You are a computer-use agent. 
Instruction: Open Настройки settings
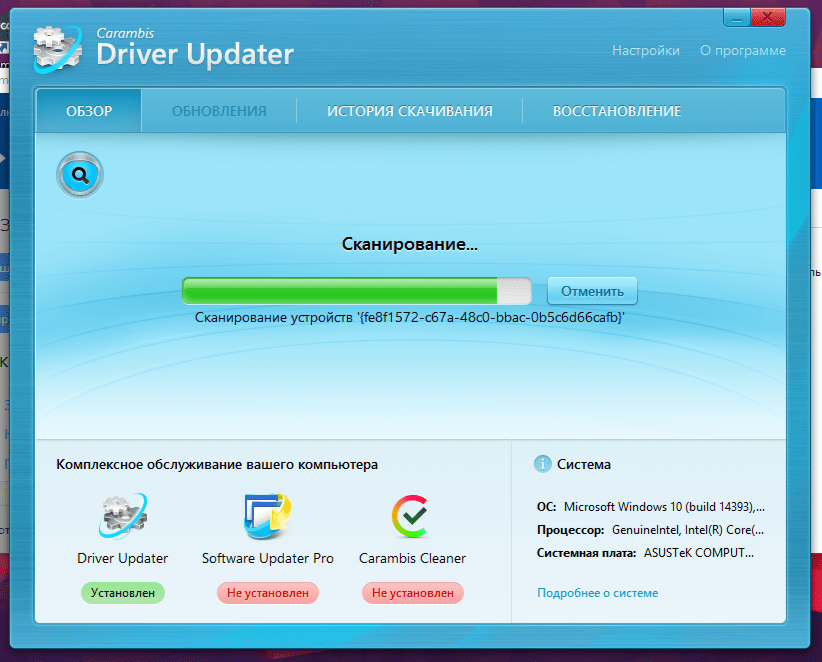tap(646, 51)
